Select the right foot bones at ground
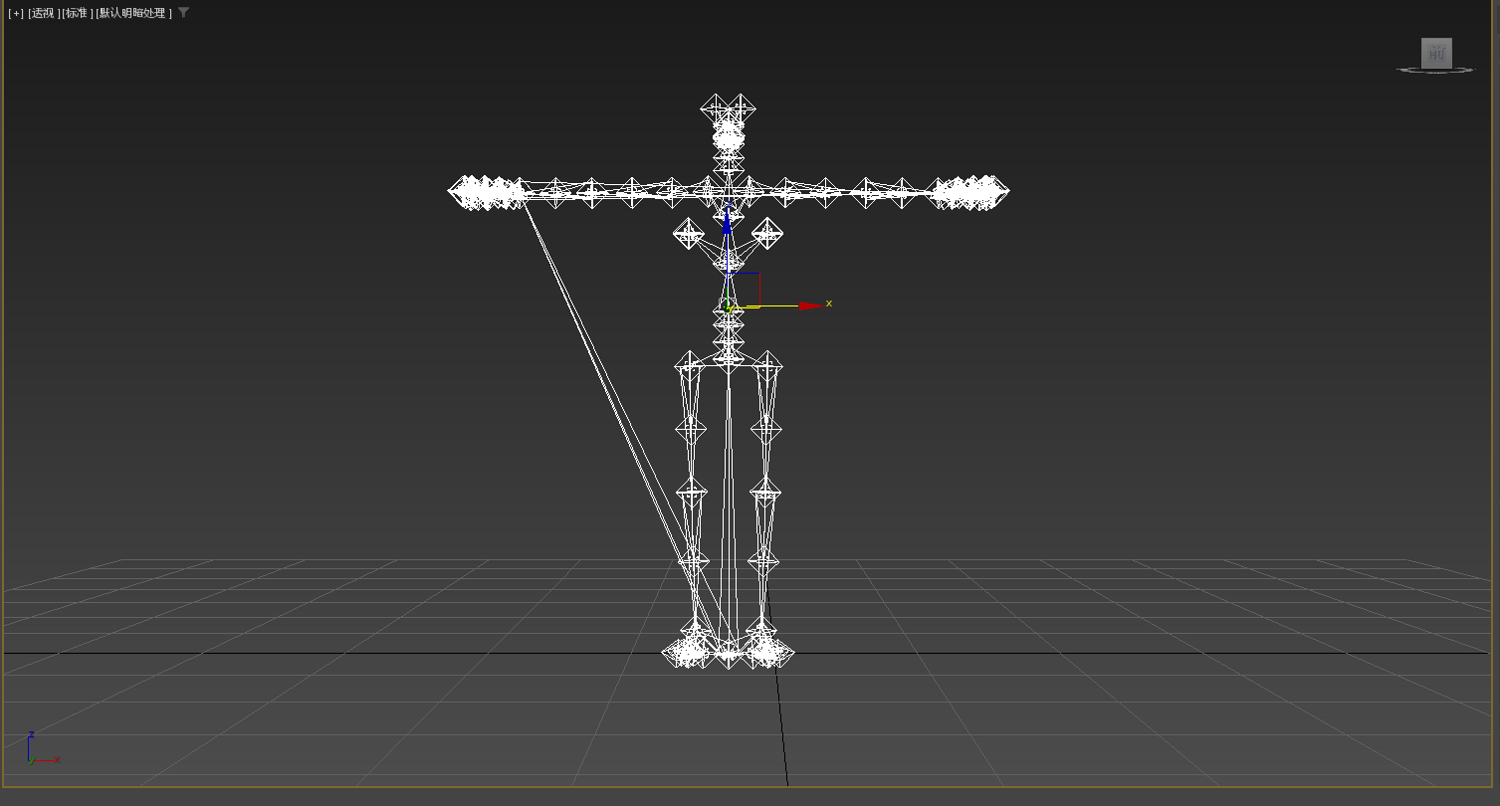 (x=768, y=653)
